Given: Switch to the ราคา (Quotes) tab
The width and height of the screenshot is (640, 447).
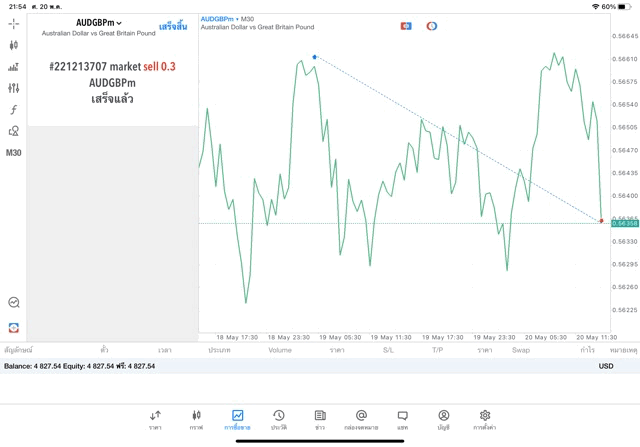Looking at the screenshot, I should [155, 420].
